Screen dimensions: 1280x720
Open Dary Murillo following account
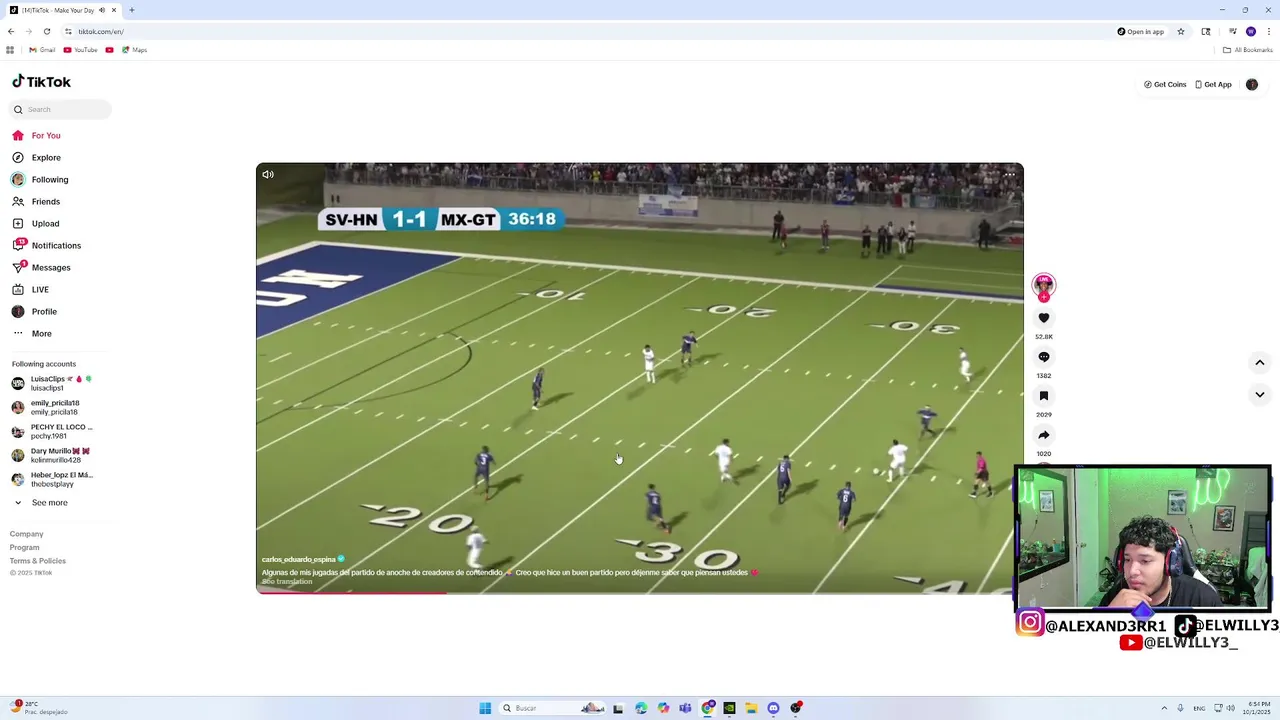tap(51, 455)
